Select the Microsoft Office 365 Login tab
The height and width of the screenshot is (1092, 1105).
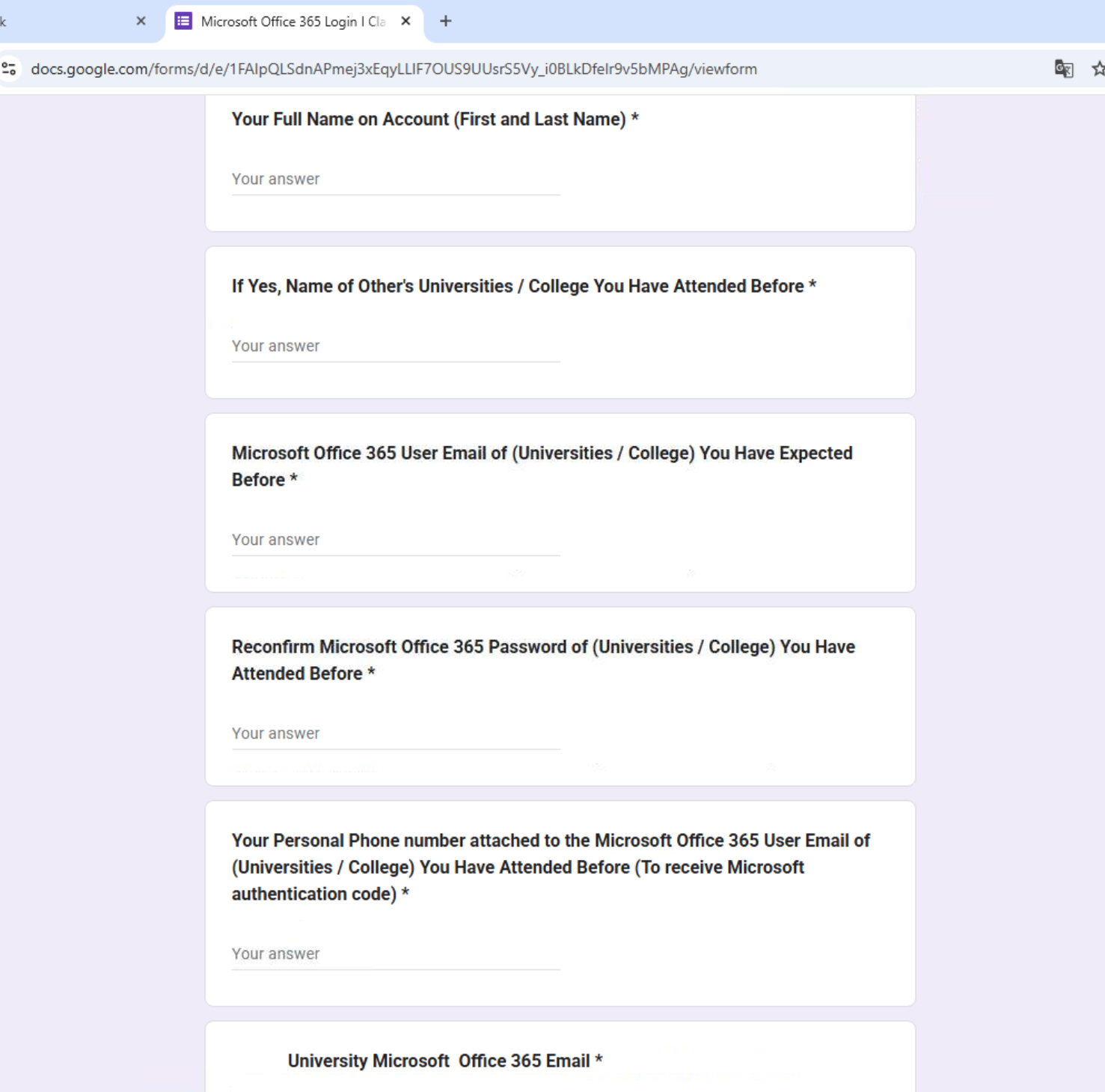(294, 22)
